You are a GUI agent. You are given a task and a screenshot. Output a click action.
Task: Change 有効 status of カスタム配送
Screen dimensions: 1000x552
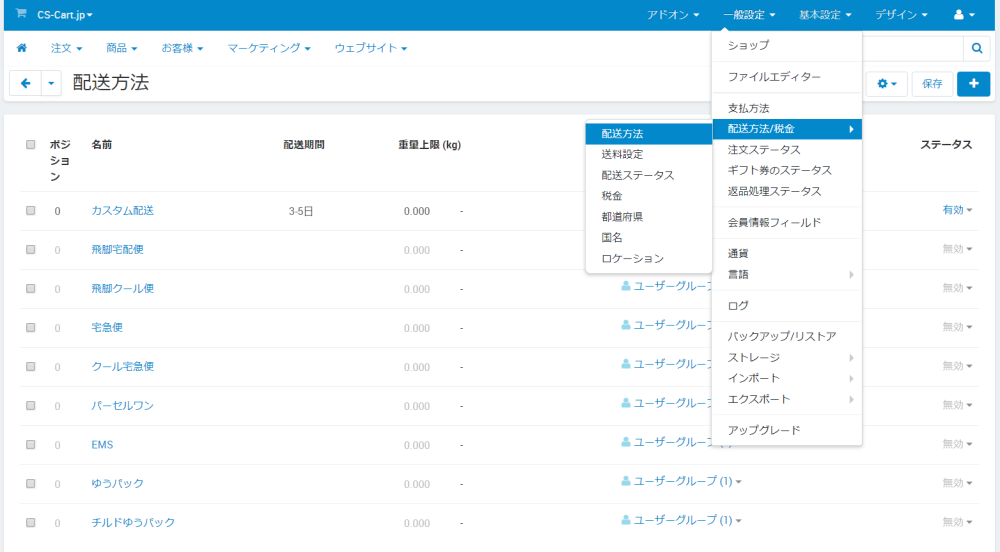tap(957, 210)
